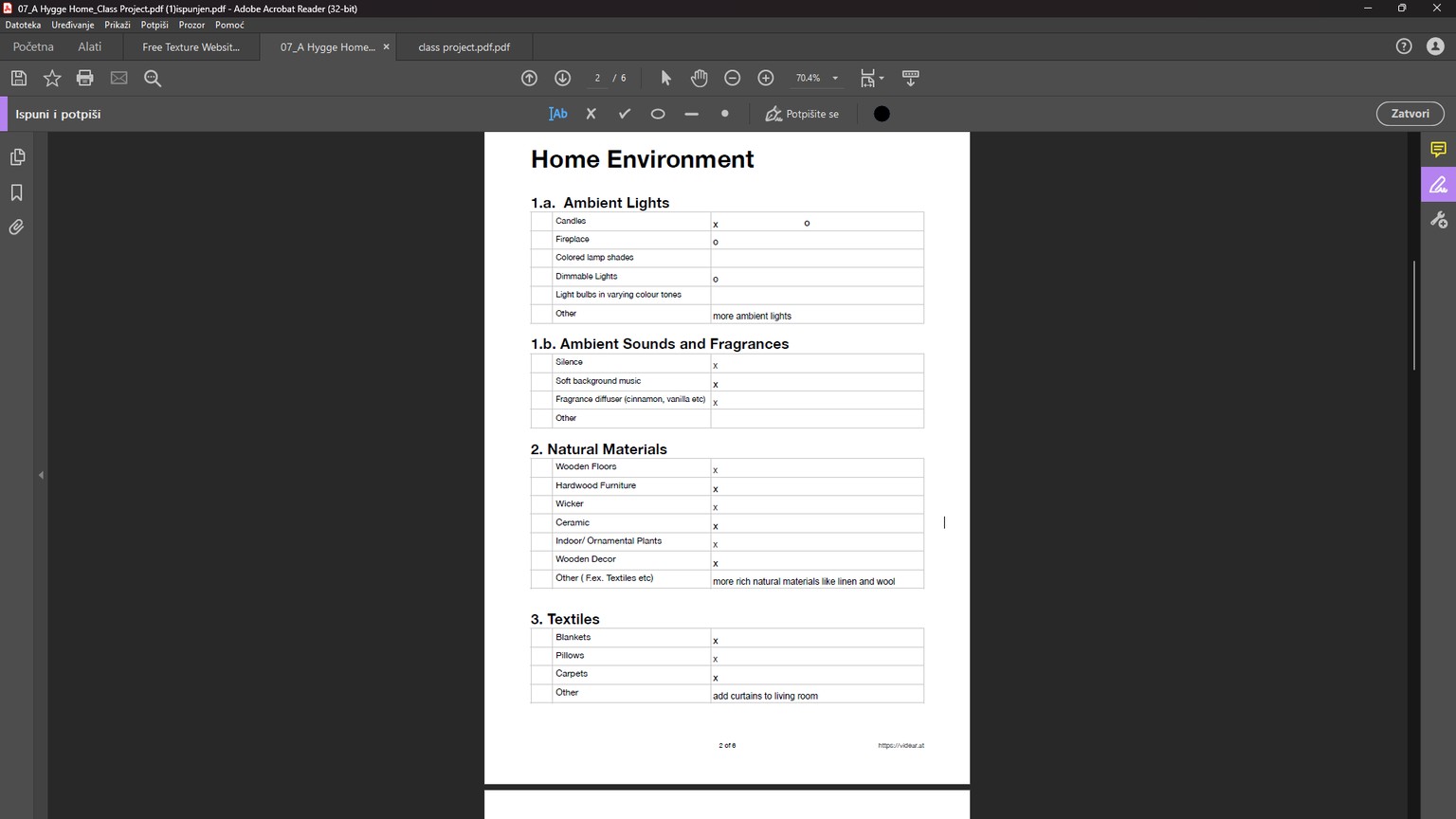Click the 'more ambient lights' field text

(x=752, y=317)
